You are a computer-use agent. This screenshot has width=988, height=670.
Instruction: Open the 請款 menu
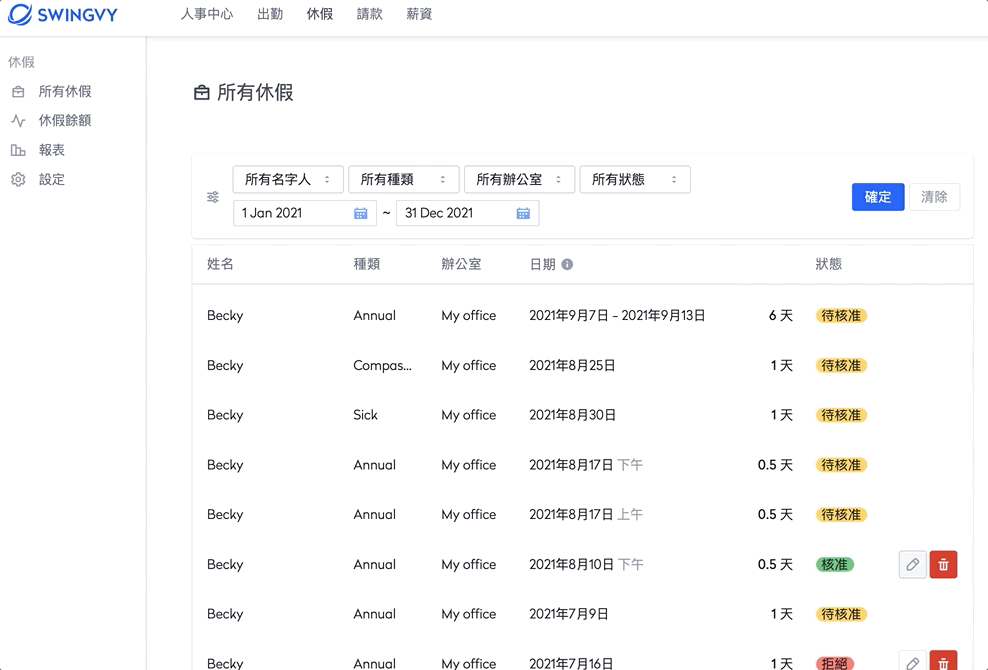click(x=369, y=14)
